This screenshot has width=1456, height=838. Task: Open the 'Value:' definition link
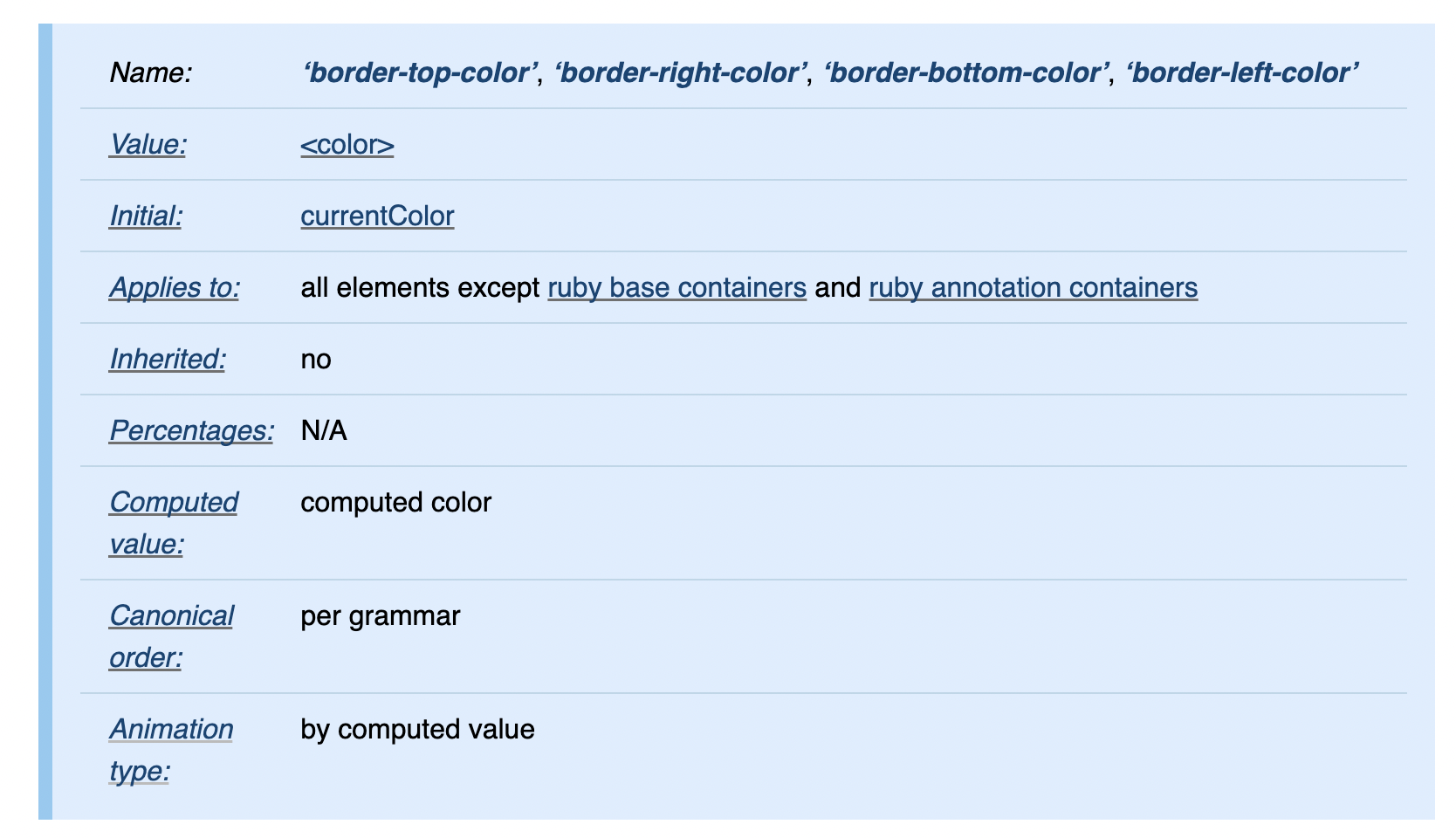pyautogui.click(x=148, y=144)
